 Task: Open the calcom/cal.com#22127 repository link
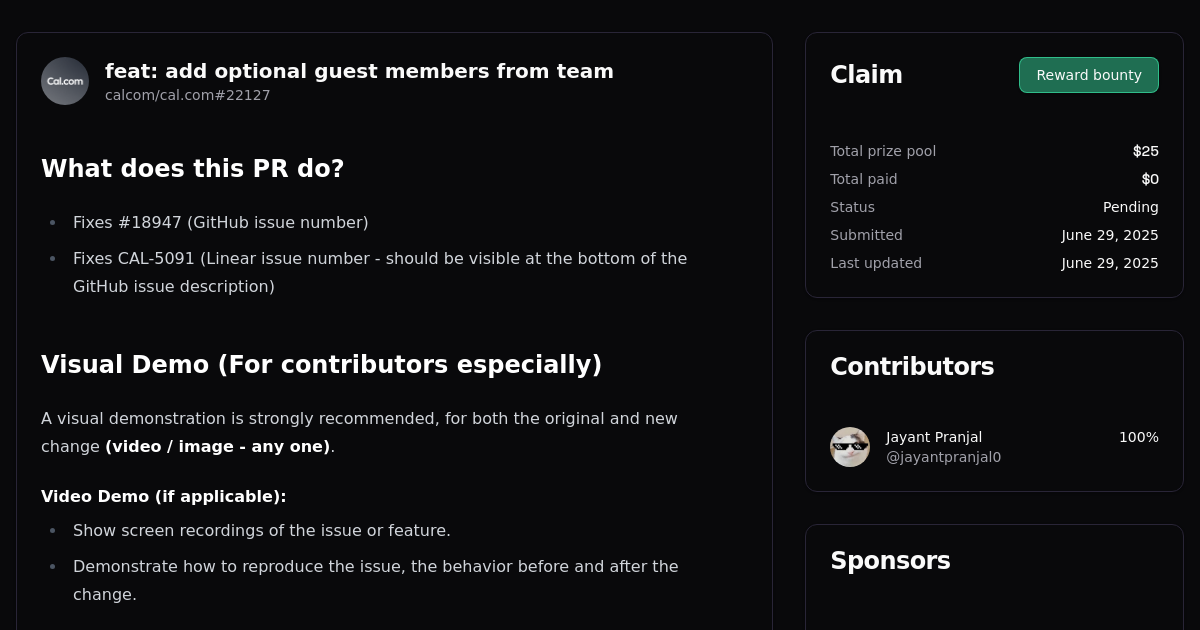click(x=187, y=95)
